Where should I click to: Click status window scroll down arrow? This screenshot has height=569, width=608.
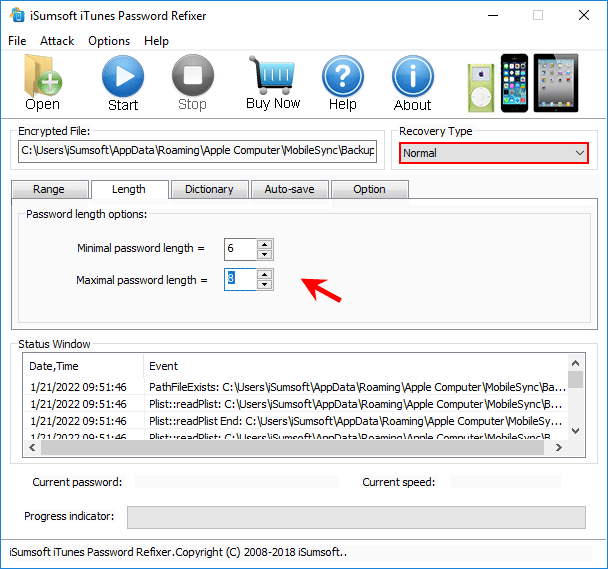pos(575,431)
